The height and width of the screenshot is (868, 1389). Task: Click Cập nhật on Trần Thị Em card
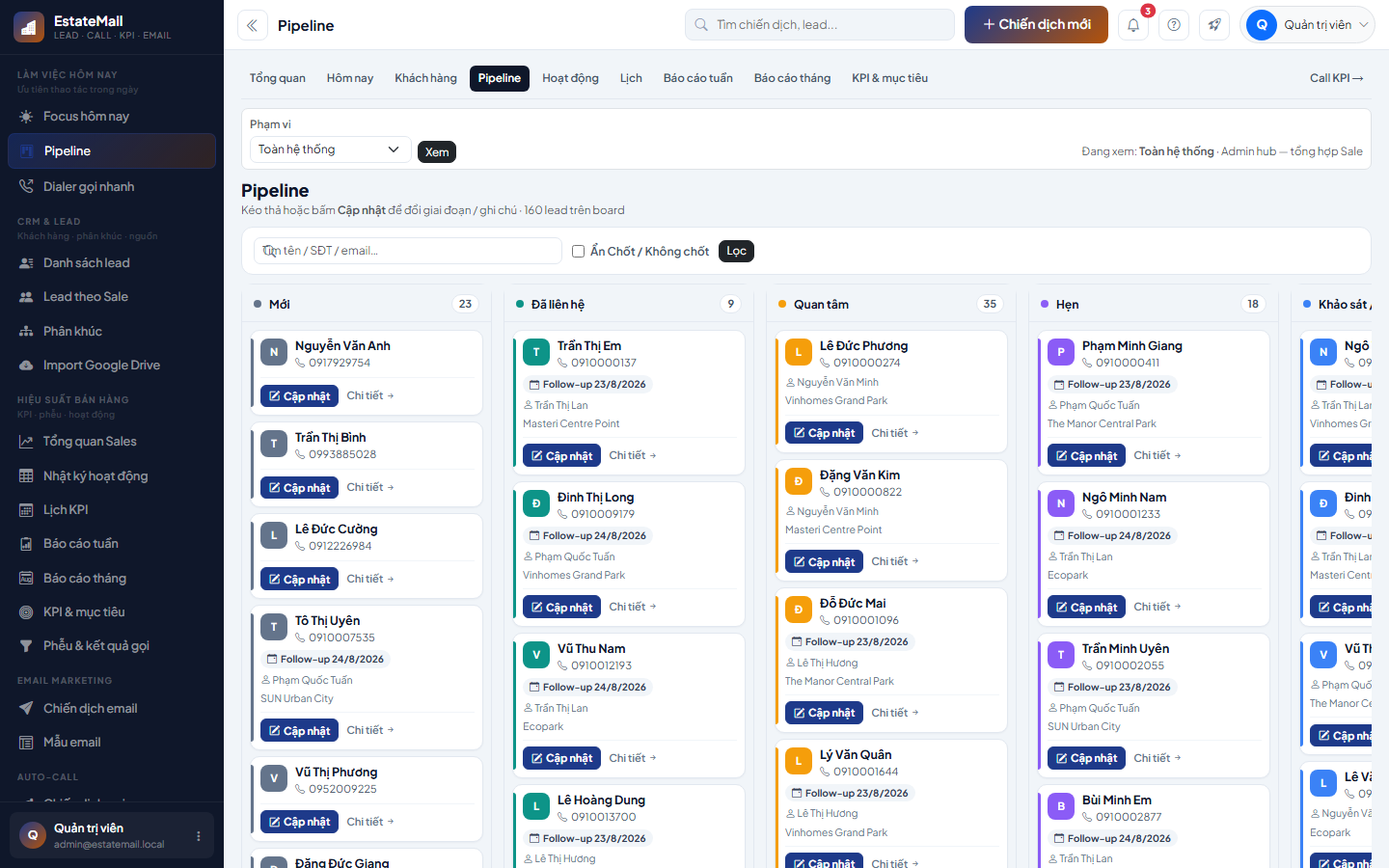pyautogui.click(x=561, y=456)
